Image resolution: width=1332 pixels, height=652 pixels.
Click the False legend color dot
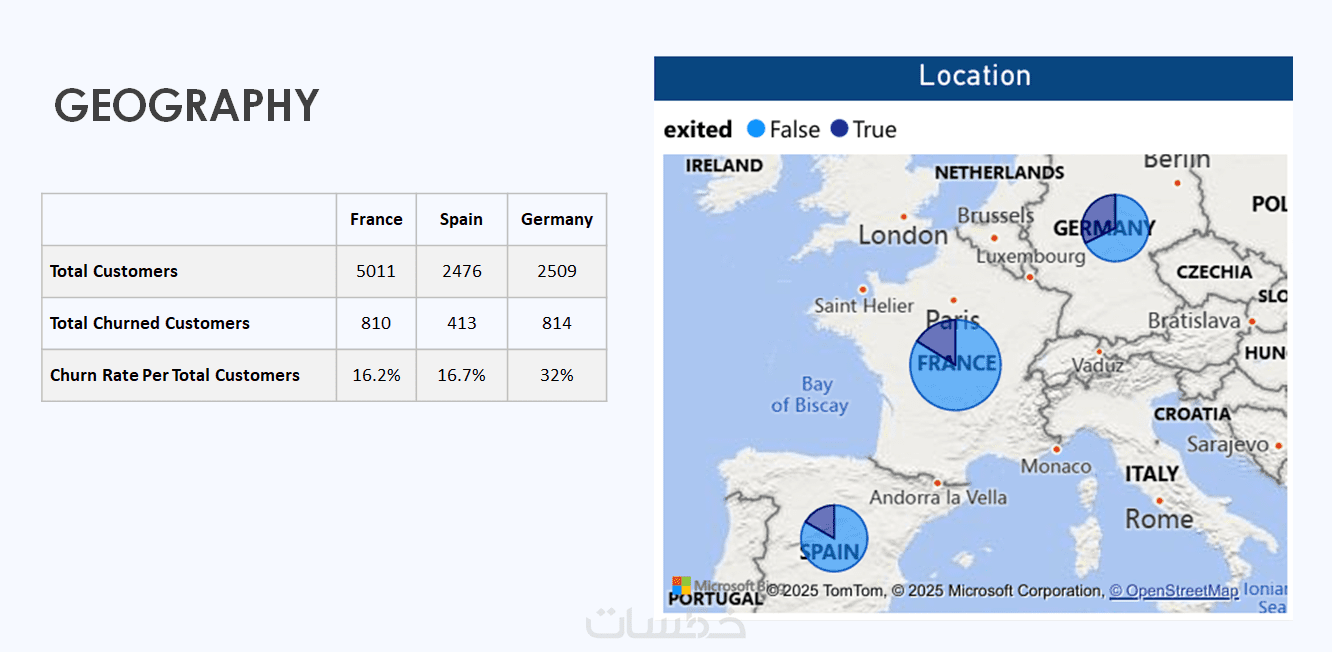pos(756,129)
